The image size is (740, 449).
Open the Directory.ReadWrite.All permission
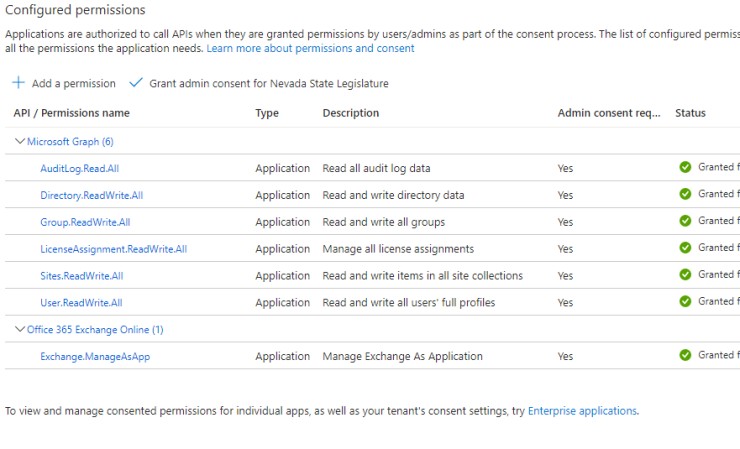pyautogui.click(x=92, y=195)
